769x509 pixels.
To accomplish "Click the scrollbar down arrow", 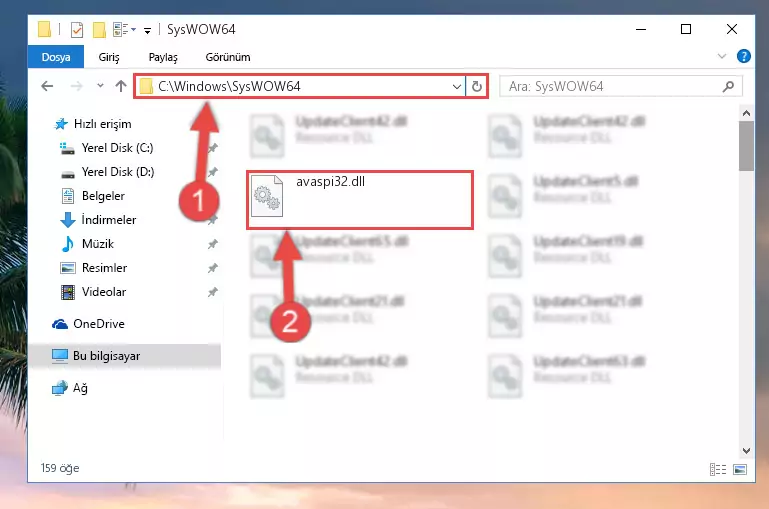I will (746, 451).
